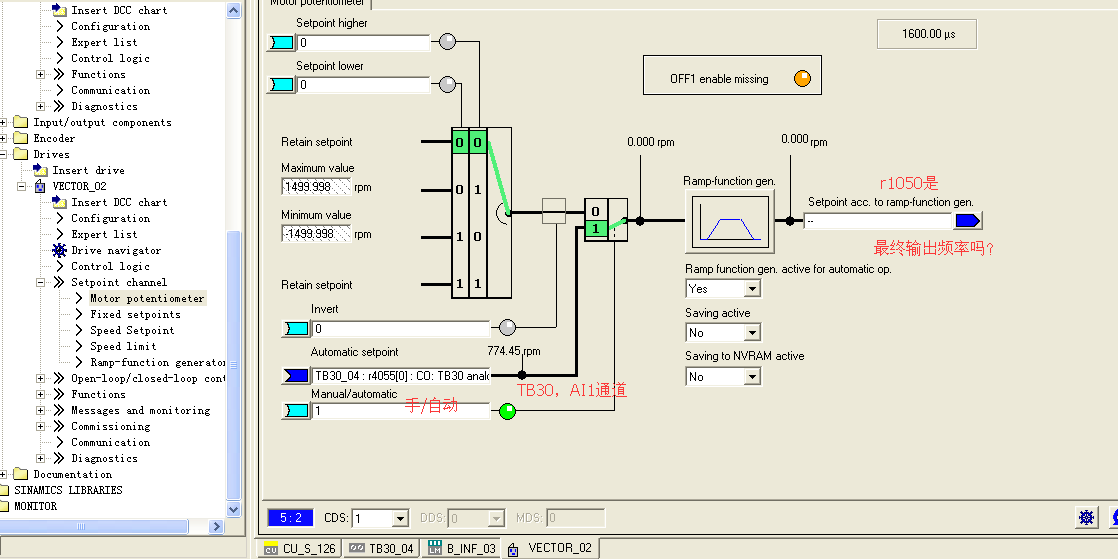
Task: Select Speed Setpoint in tree
Action: [132, 330]
